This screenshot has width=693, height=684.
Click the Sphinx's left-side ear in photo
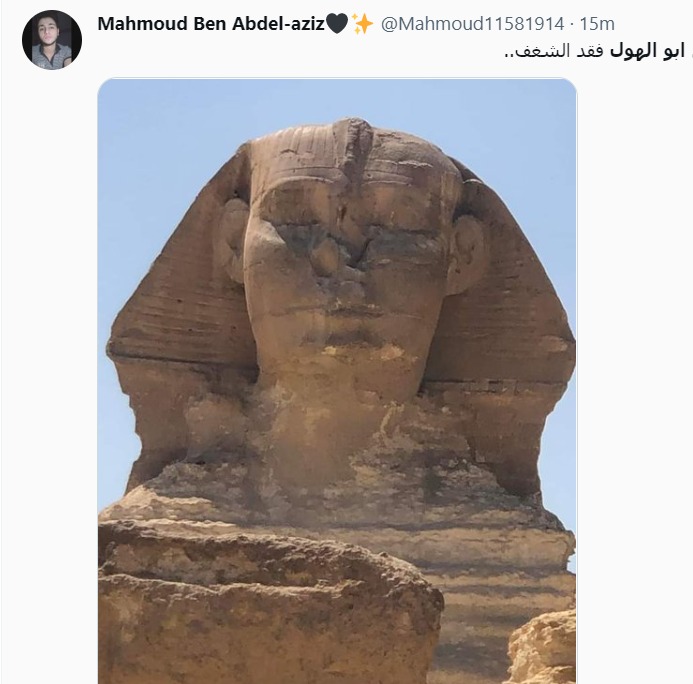point(232,240)
